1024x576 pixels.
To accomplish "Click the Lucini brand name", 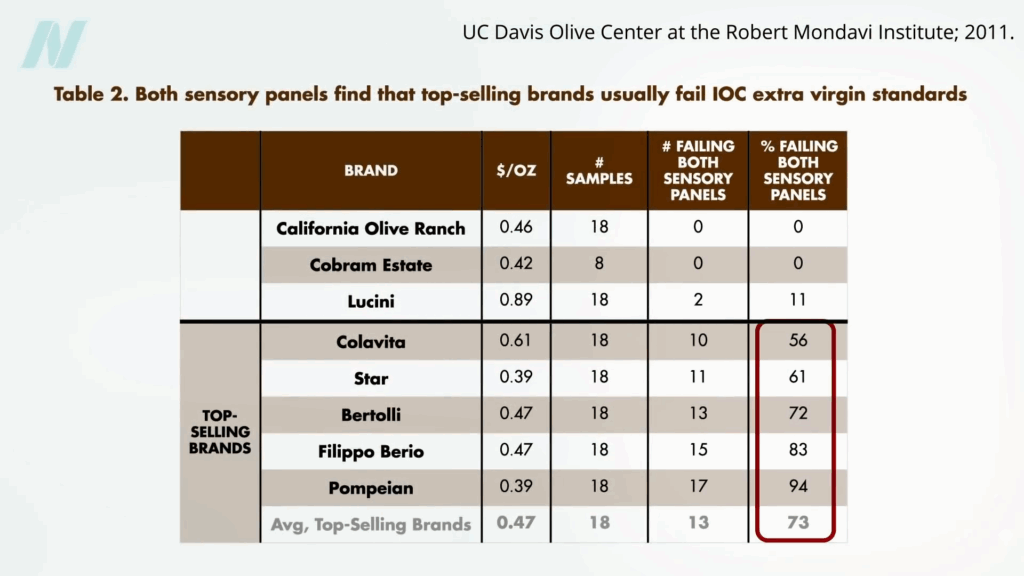I will [370, 301].
